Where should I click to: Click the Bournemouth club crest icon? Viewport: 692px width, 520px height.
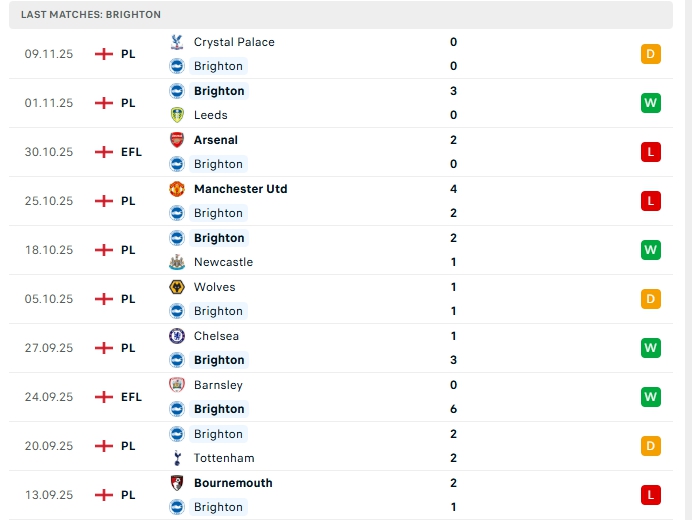[177, 483]
